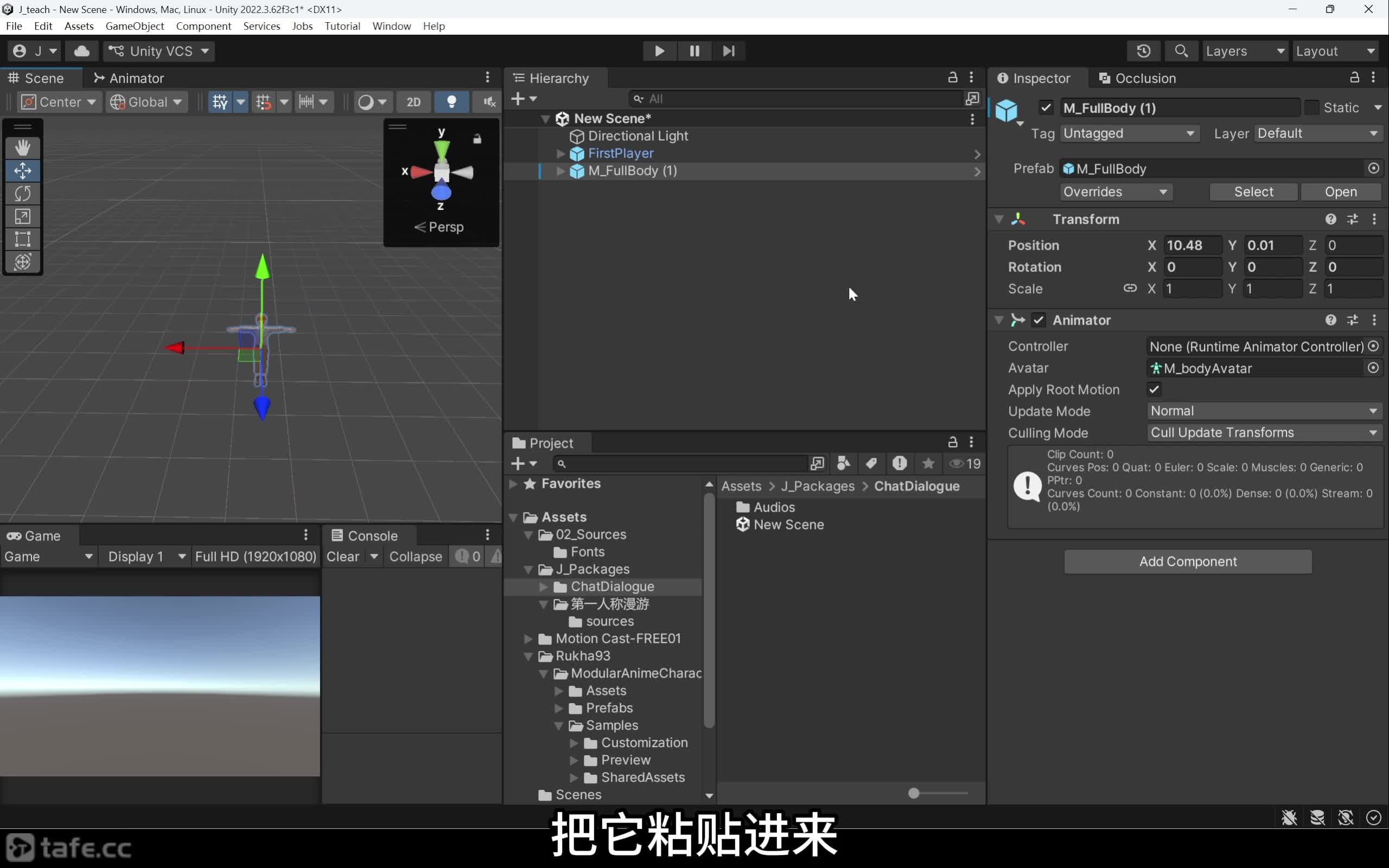
Task: Open the Layout dropdown
Action: coord(1336,51)
